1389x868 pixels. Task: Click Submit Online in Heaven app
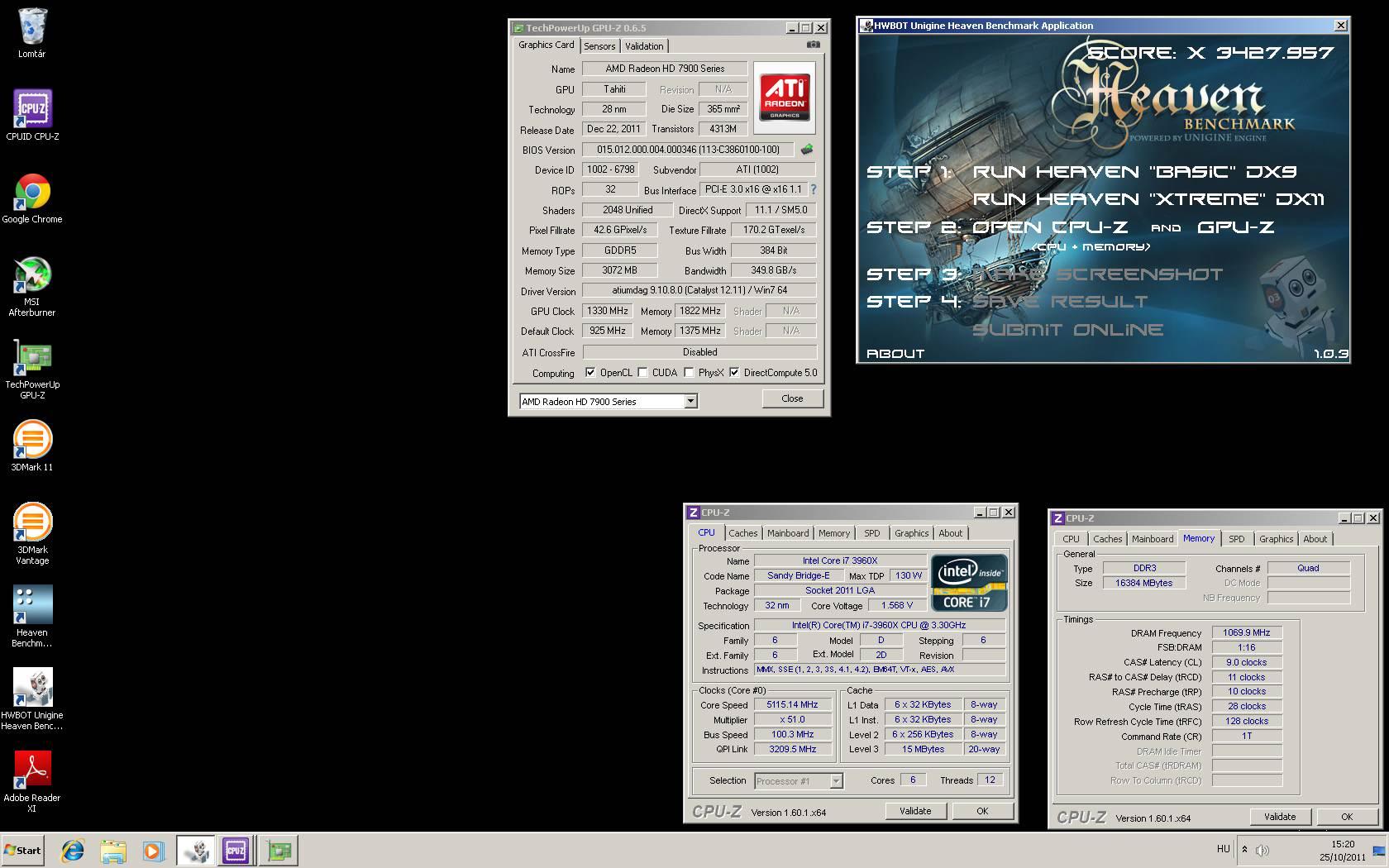pos(1067,330)
